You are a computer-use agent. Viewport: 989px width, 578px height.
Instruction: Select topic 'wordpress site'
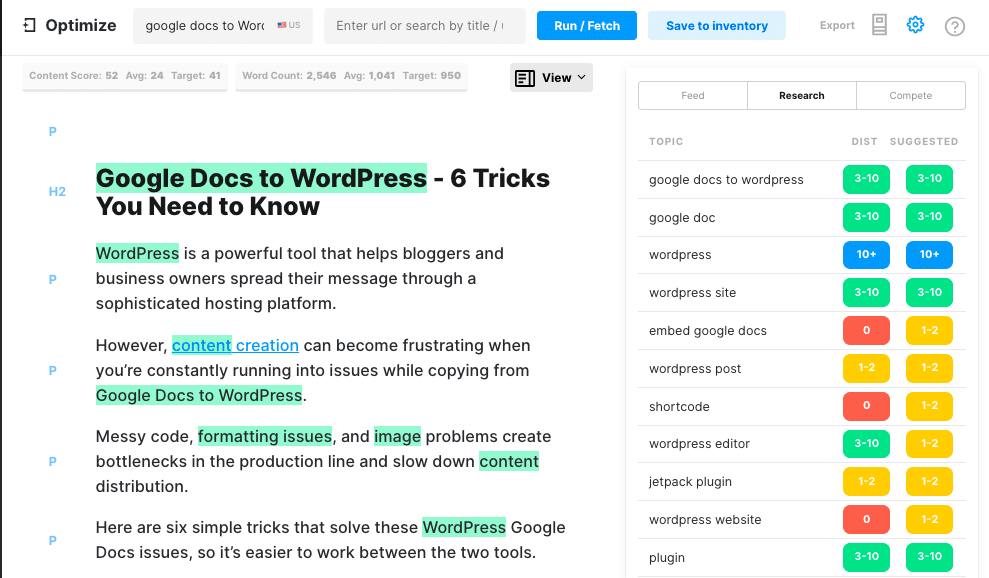point(693,293)
